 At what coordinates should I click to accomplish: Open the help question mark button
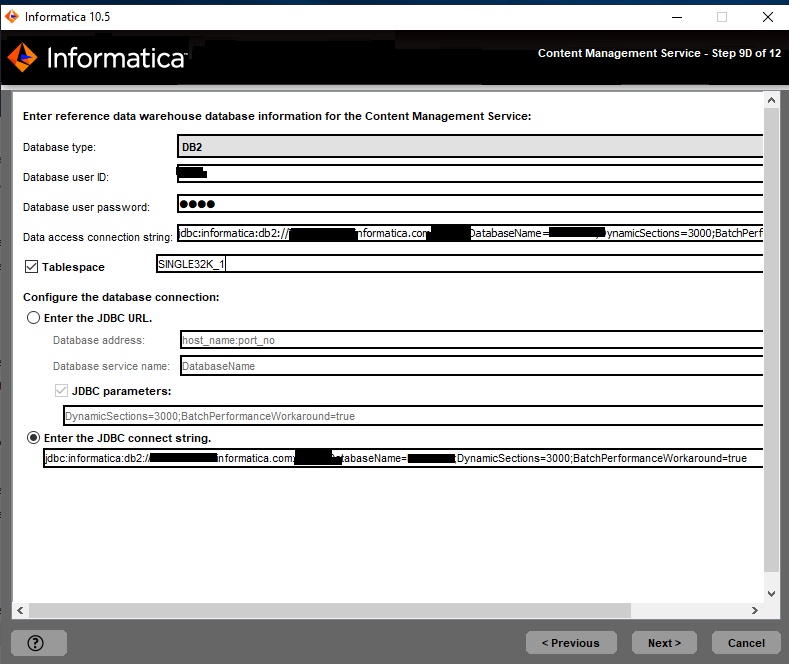click(39, 642)
